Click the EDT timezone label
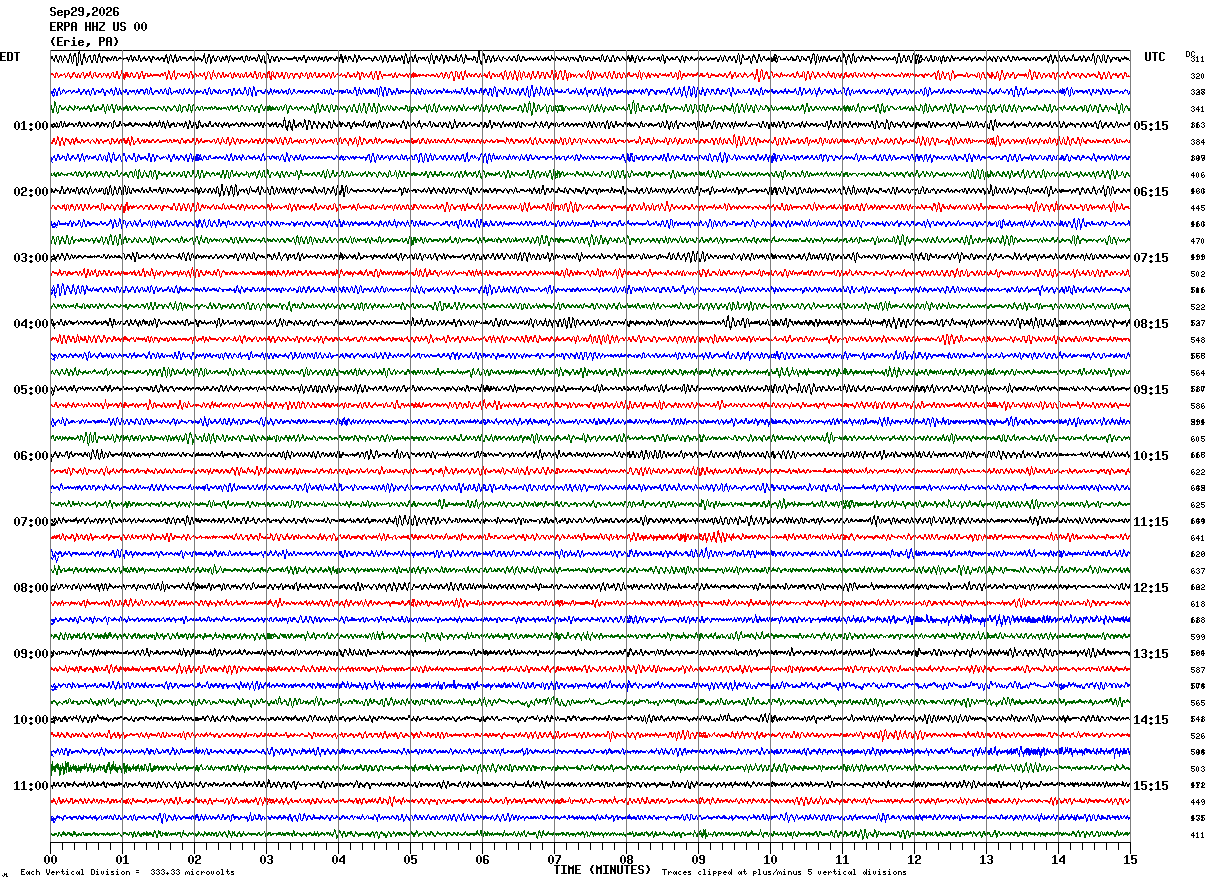Viewport: 1210px width, 886px height. click(x=10, y=57)
